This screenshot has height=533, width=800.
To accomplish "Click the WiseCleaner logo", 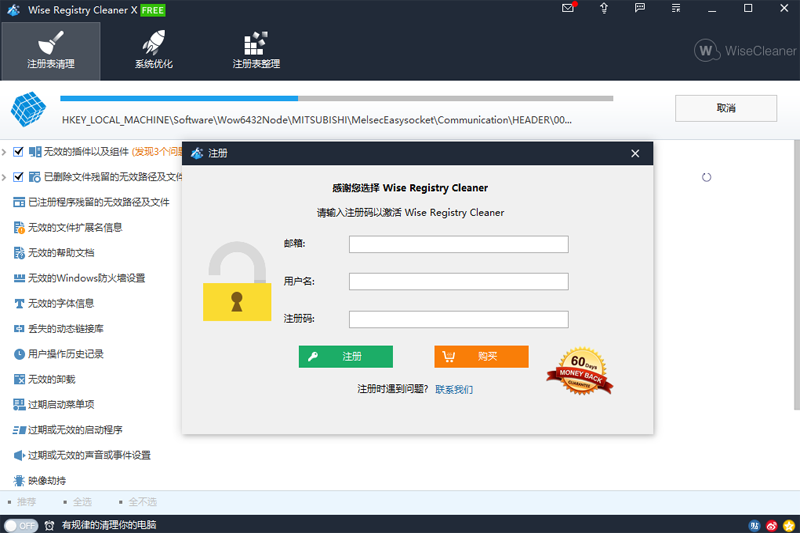I will pyautogui.click(x=745, y=50).
